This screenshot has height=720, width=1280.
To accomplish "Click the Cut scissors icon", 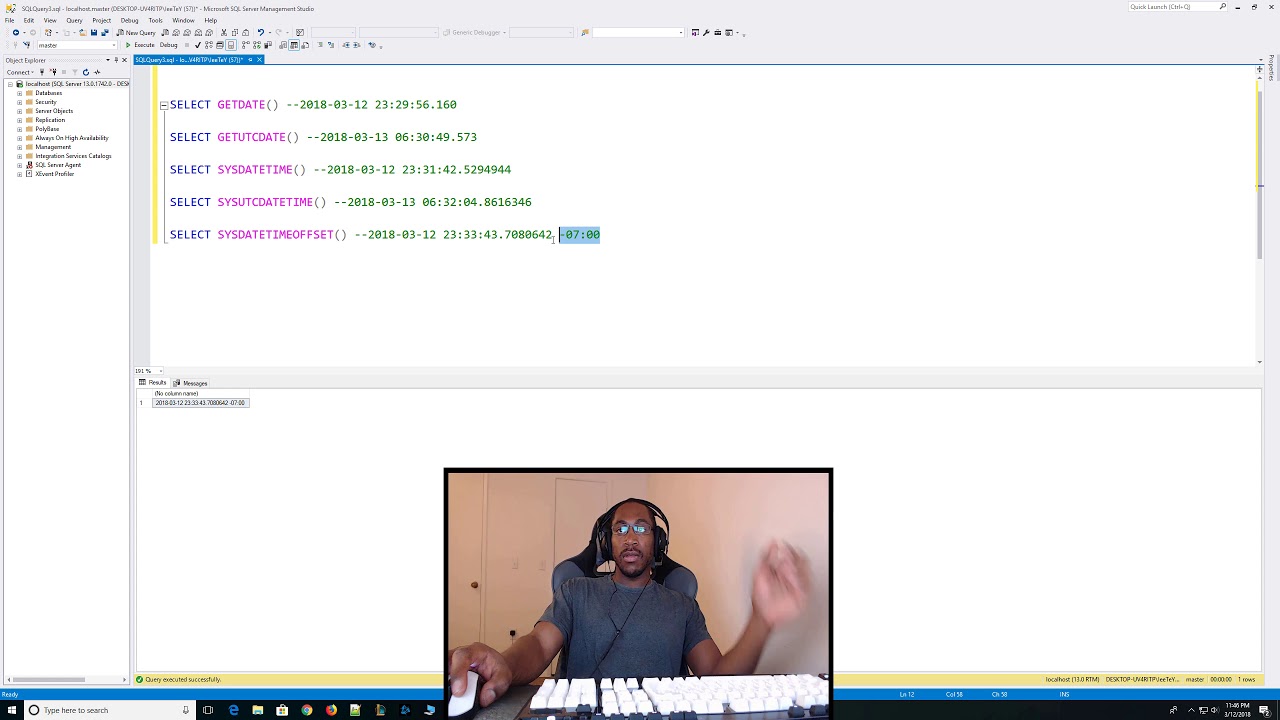I will (x=224, y=33).
